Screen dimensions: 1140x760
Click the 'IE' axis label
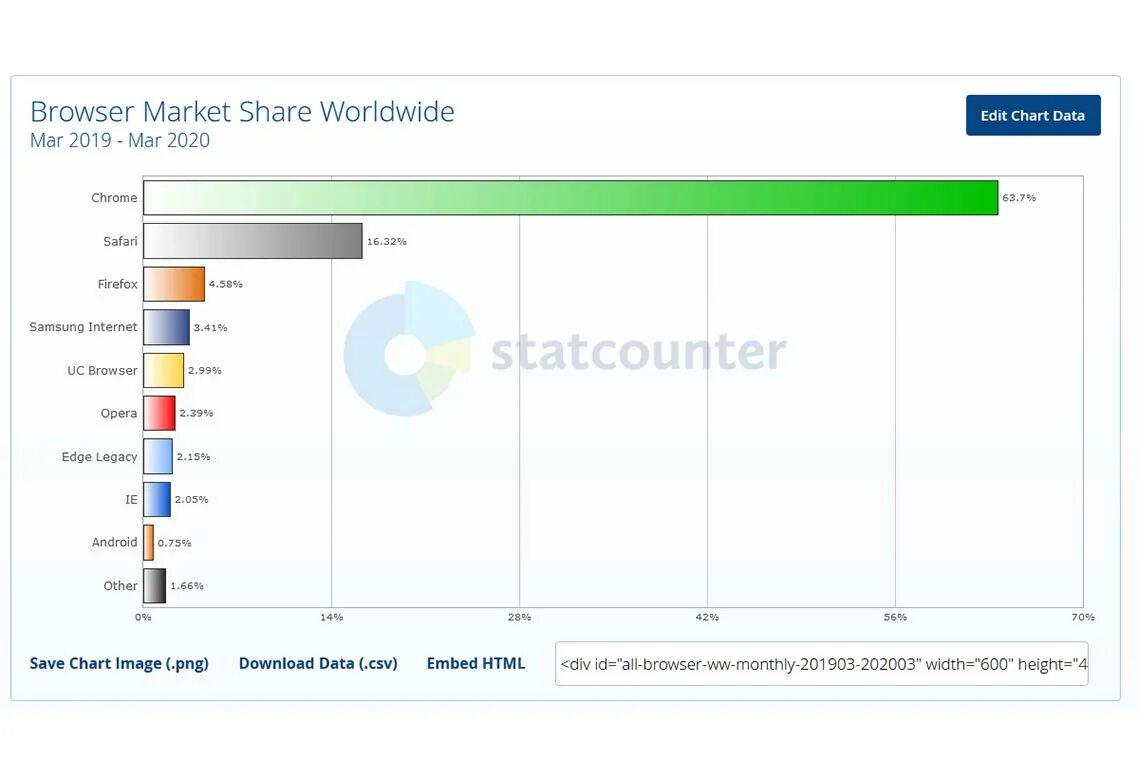coord(131,500)
